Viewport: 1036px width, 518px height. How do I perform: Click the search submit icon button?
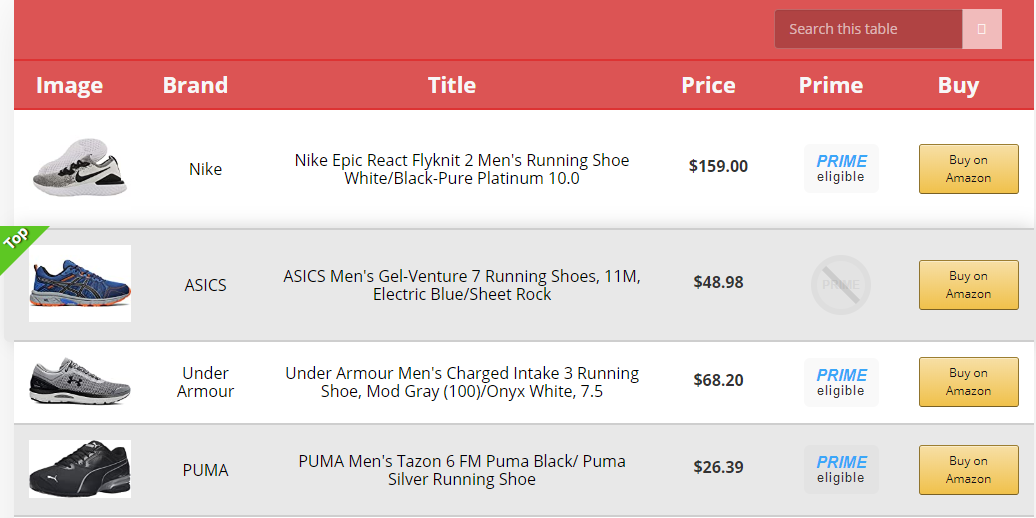[x=982, y=29]
